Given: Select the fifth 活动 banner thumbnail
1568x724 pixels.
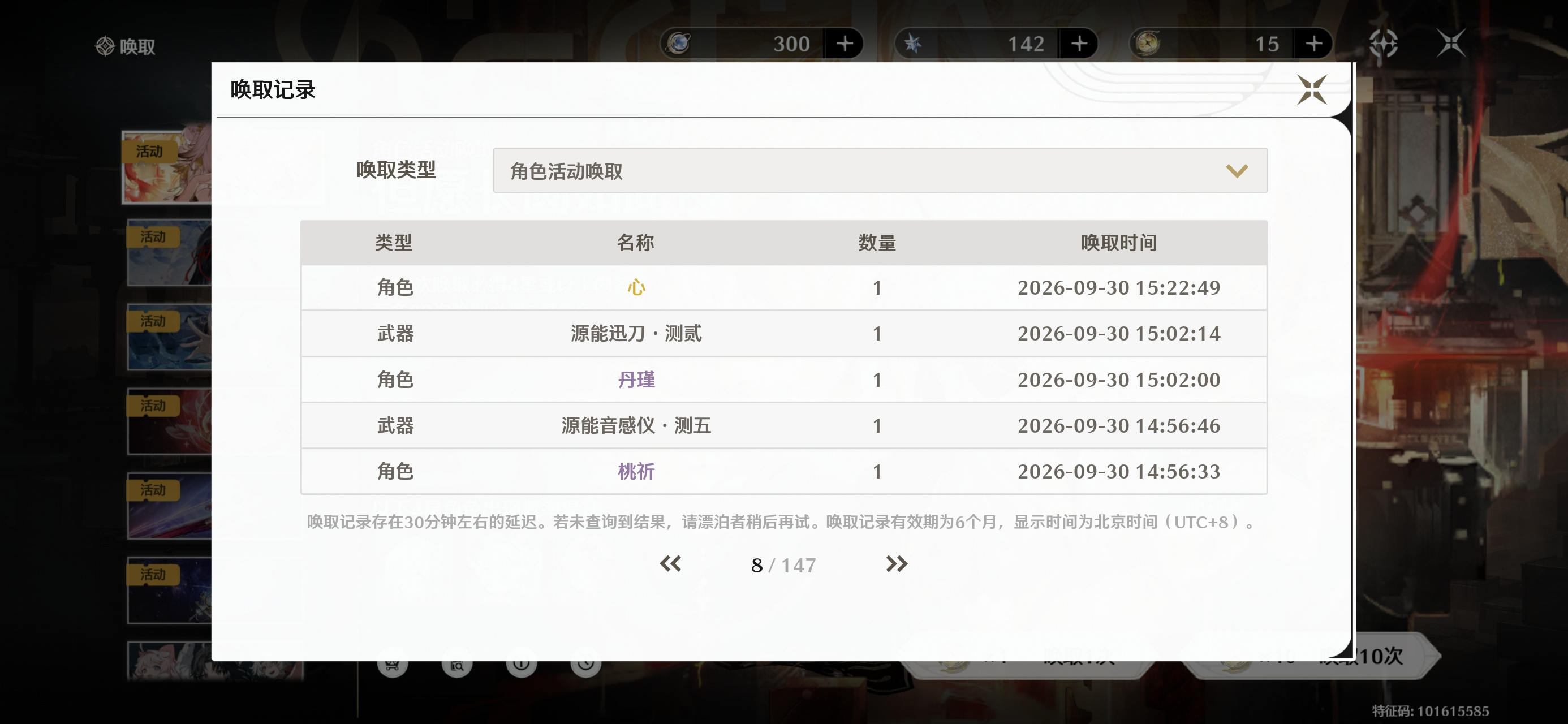Looking at the screenshot, I should point(169,506).
